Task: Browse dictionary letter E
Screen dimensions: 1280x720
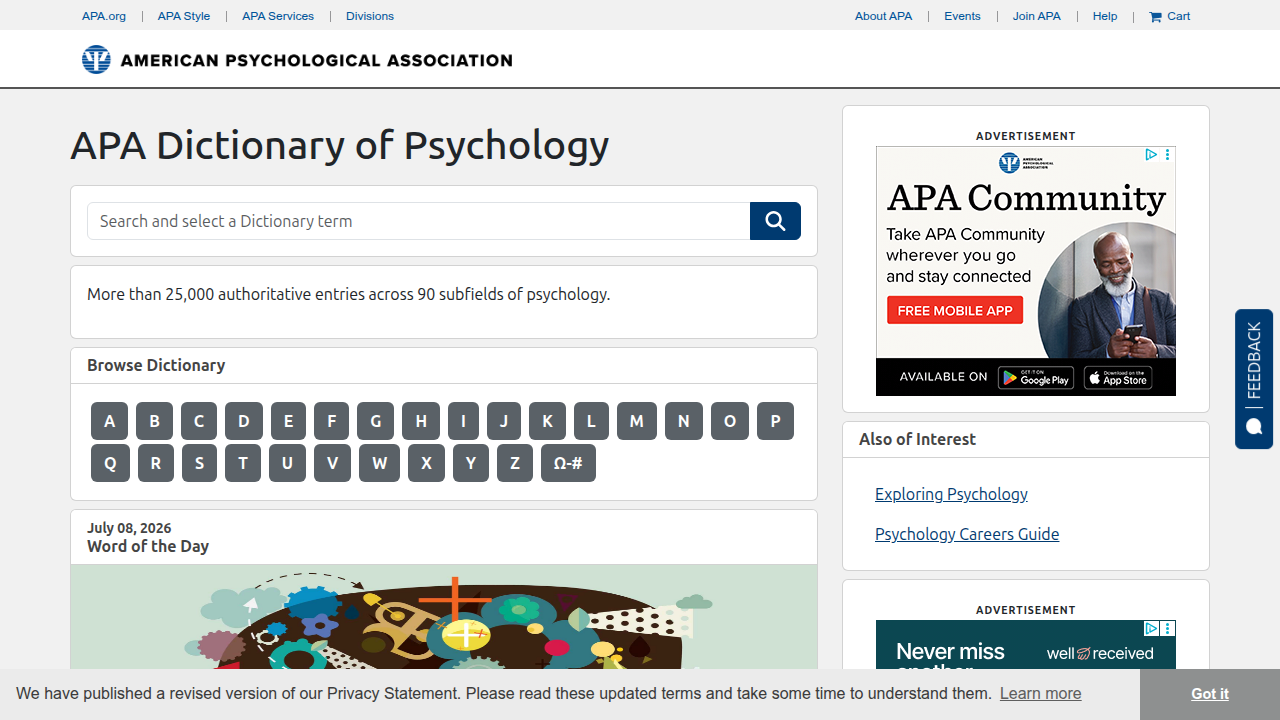Action: point(288,421)
